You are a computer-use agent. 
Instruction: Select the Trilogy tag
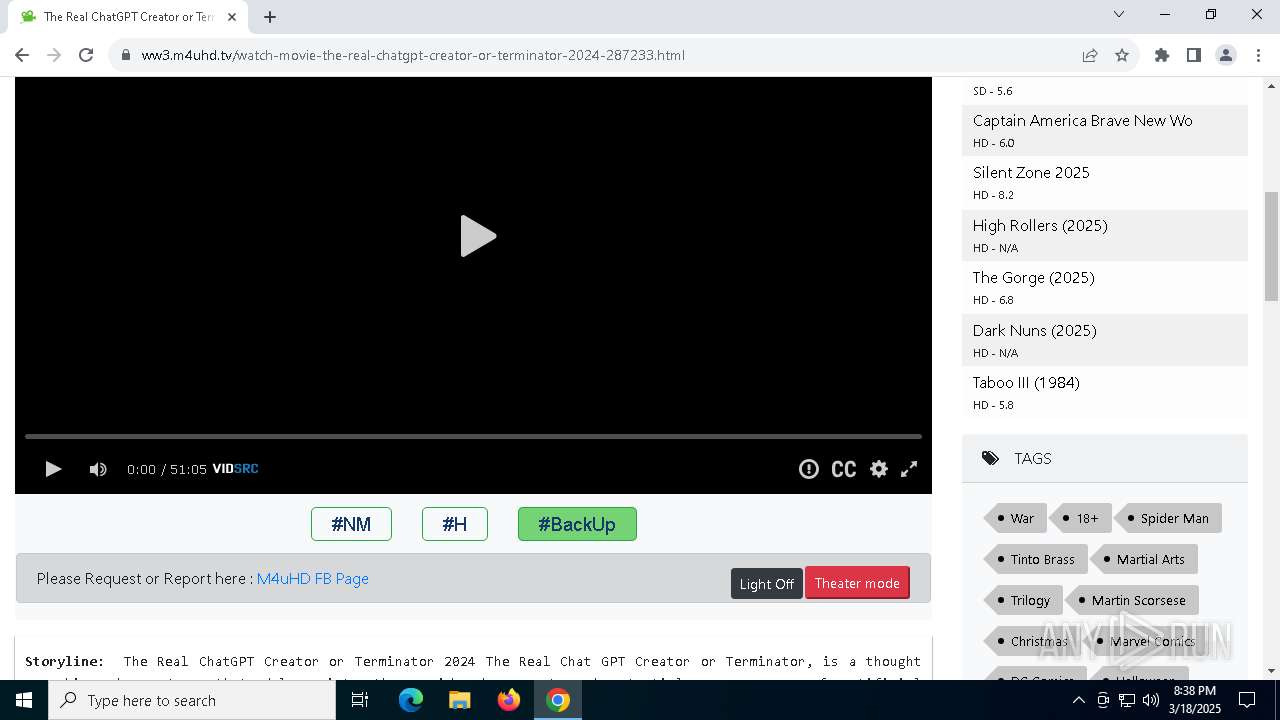(1022, 600)
